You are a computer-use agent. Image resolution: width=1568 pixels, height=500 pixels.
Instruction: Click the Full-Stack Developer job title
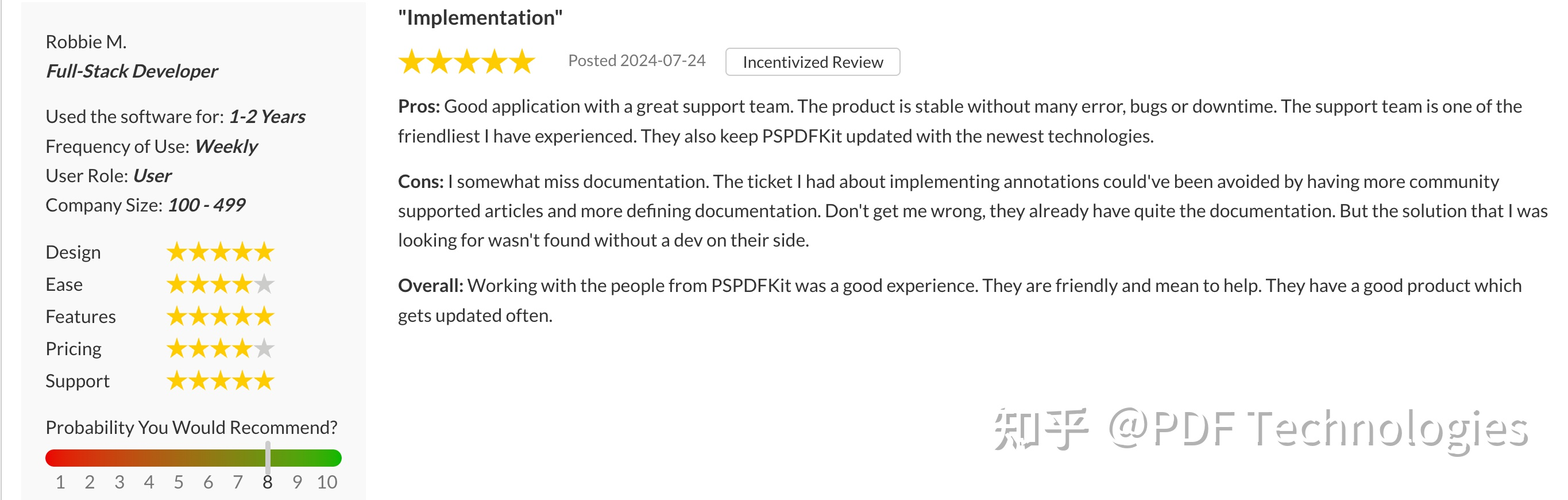(132, 71)
